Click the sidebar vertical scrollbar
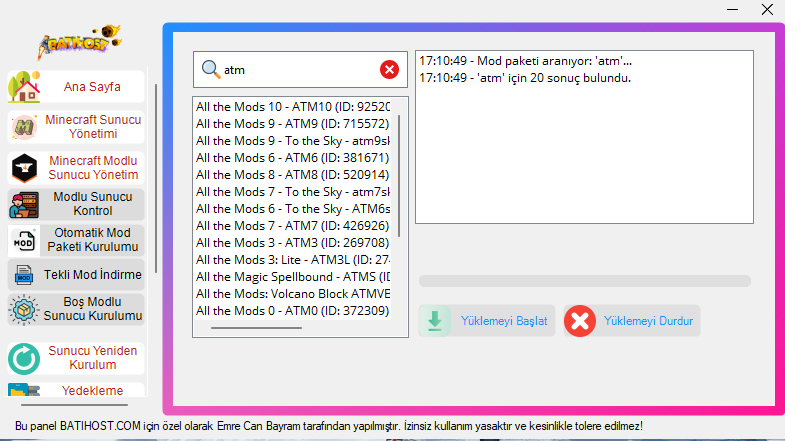Image resolution: width=785 pixels, height=441 pixels. pos(156,178)
